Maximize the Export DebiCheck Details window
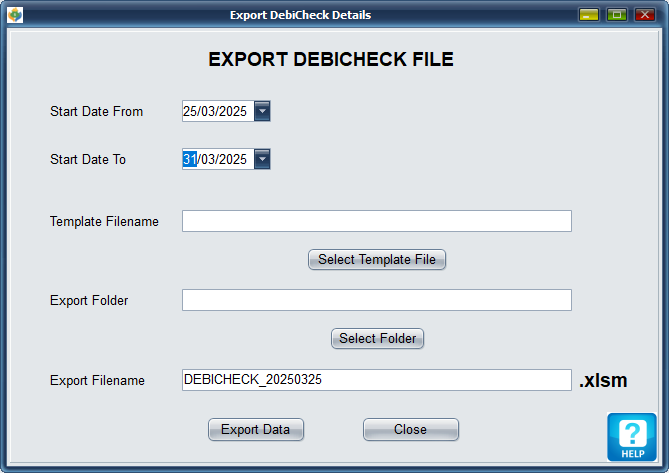This screenshot has width=669, height=473. pos(616,15)
